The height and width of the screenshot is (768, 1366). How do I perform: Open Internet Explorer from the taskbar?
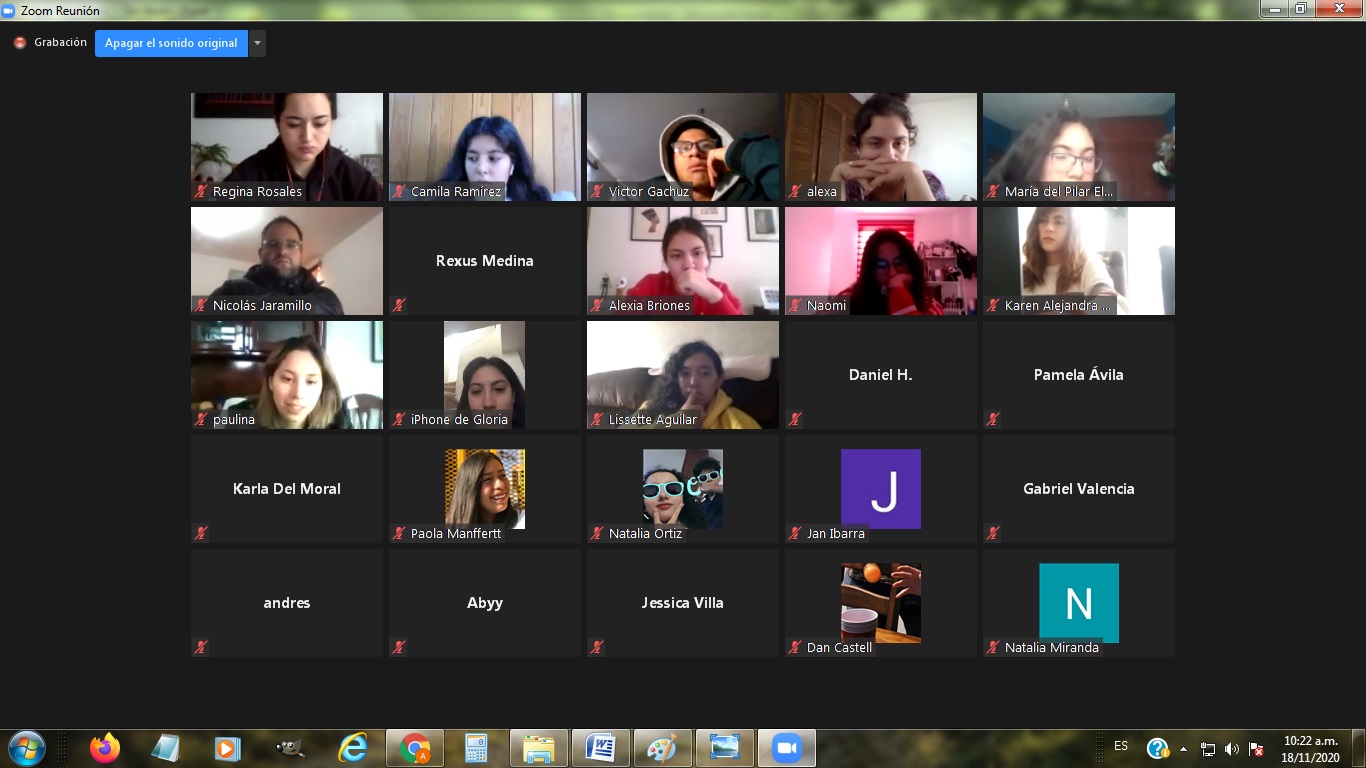(353, 748)
